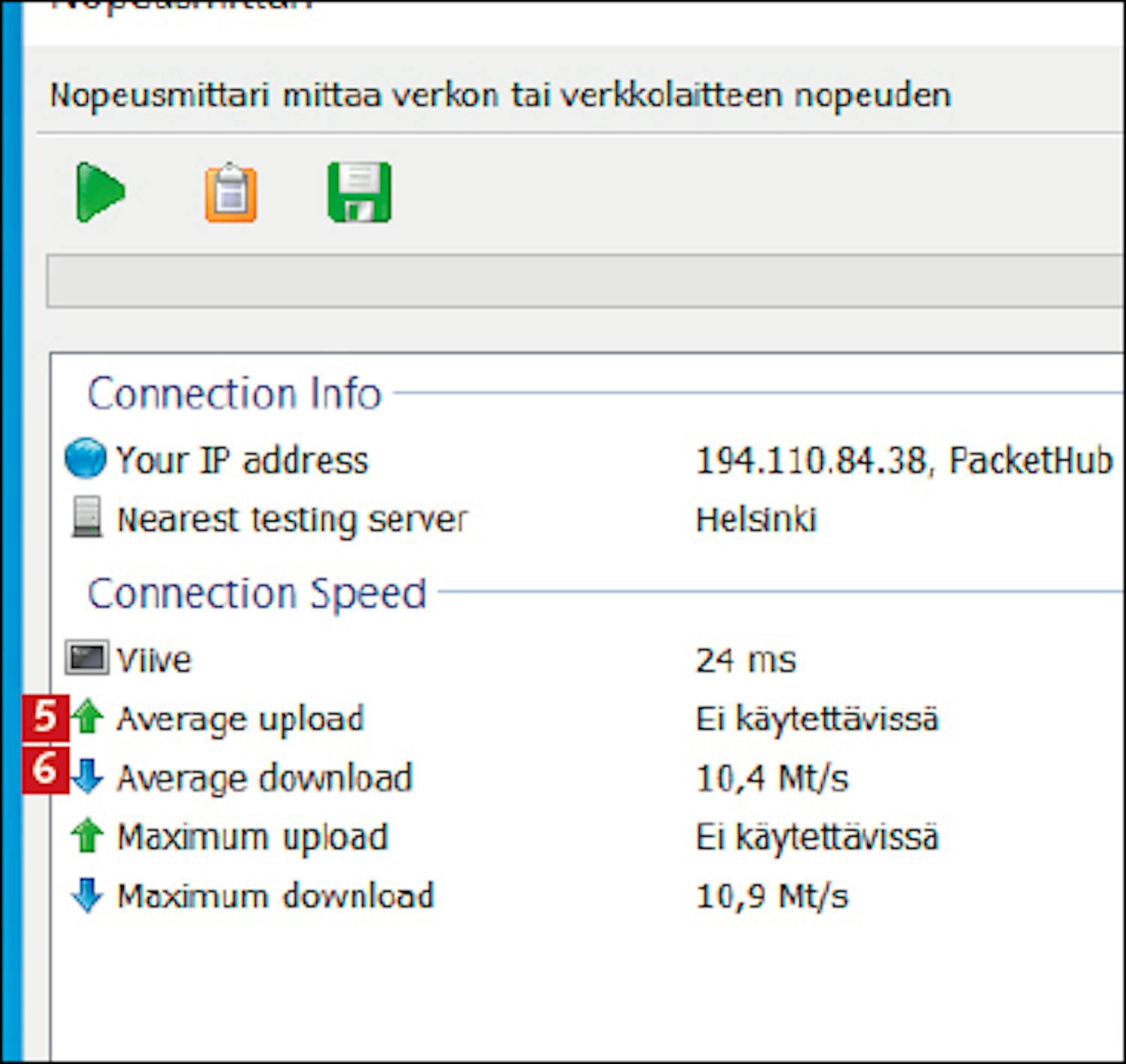Viewport: 1126px width, 1064px height.
Task: Click the monitor icon next to Viive
Action: [x=86, y=658]
